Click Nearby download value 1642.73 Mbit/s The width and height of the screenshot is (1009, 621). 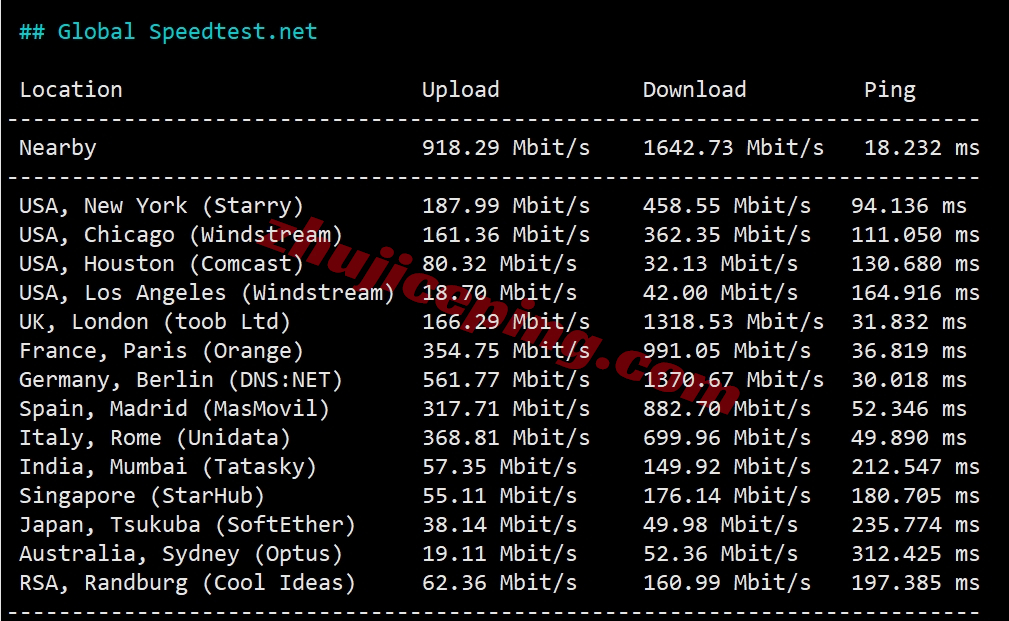[x=733, y=148]
